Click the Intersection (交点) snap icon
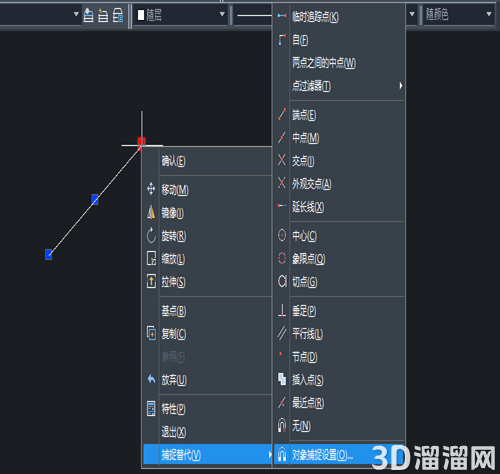Image resolution: width=500 pixels, height=474 pixels. [x=282, y=160]
